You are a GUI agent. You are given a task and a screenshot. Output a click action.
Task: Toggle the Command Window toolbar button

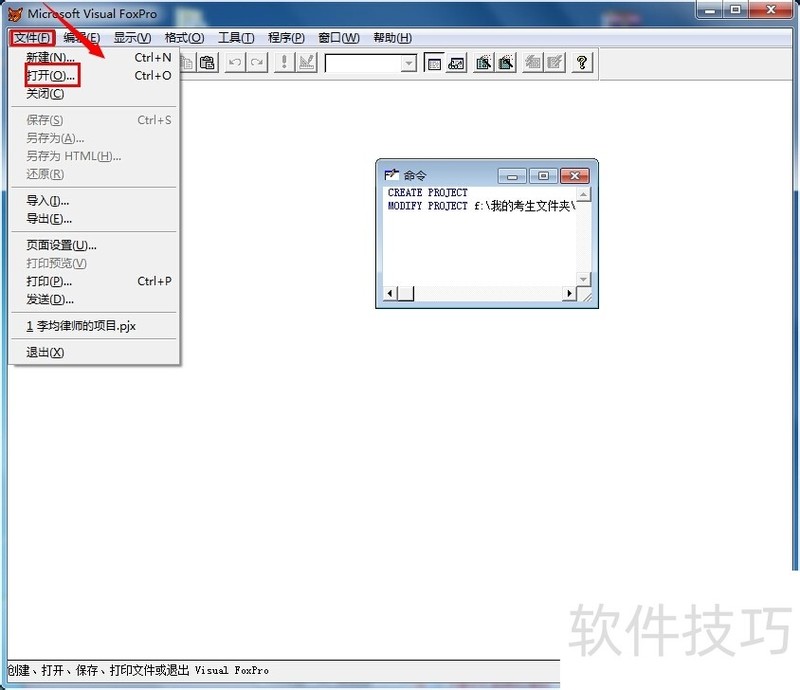434,63
